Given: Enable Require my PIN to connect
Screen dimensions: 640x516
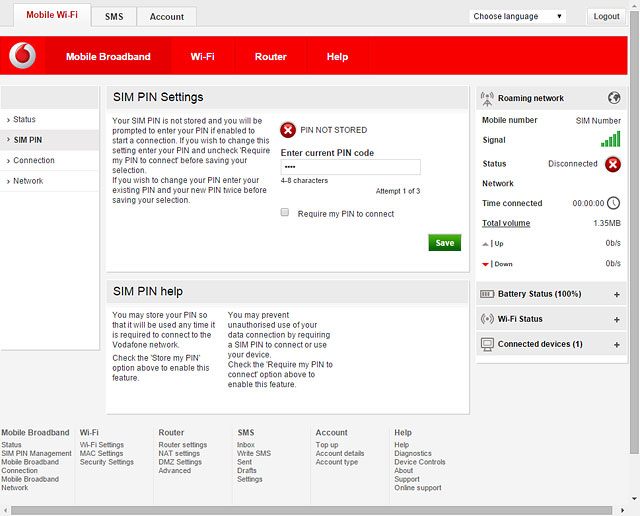Looking at the screenshot, I should (x=285, y=213).
